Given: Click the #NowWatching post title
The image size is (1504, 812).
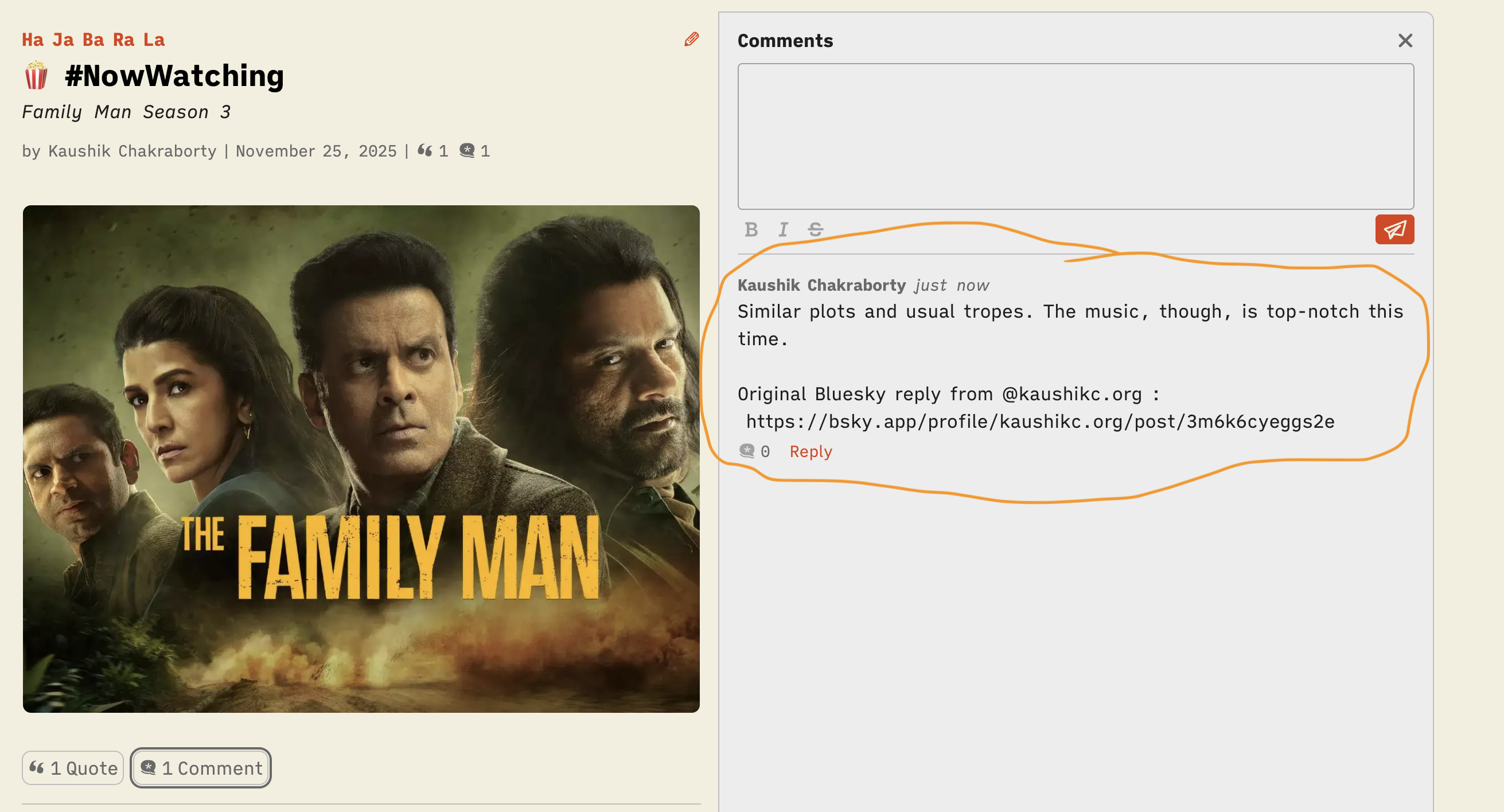Looking at the screenshot, I should tap(174, 76).
